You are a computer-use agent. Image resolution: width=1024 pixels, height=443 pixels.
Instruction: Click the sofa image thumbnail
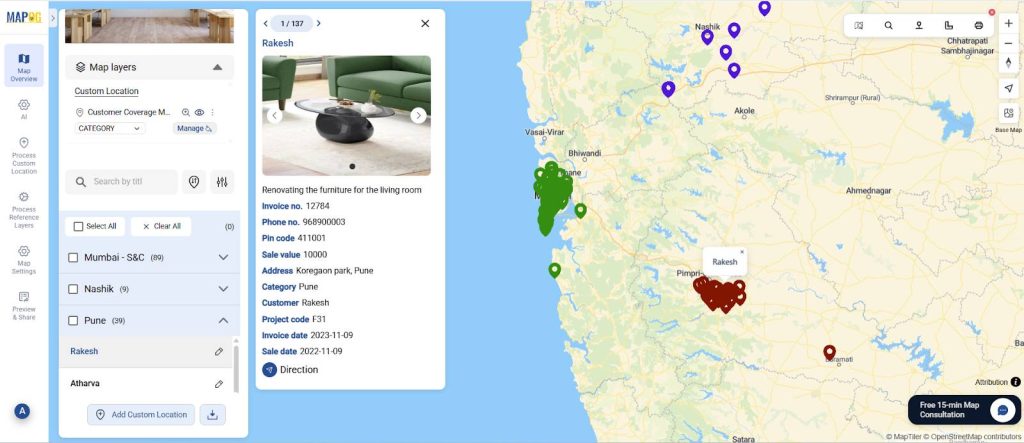(346, 116)
